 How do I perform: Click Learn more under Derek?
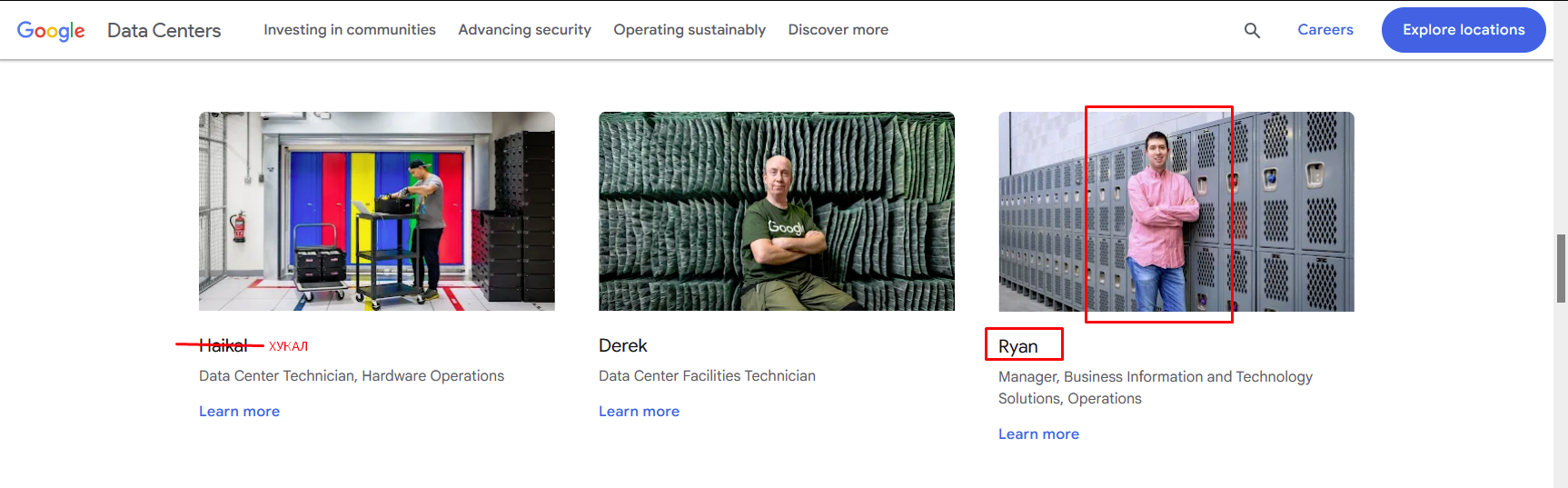[x=639, y=412]
